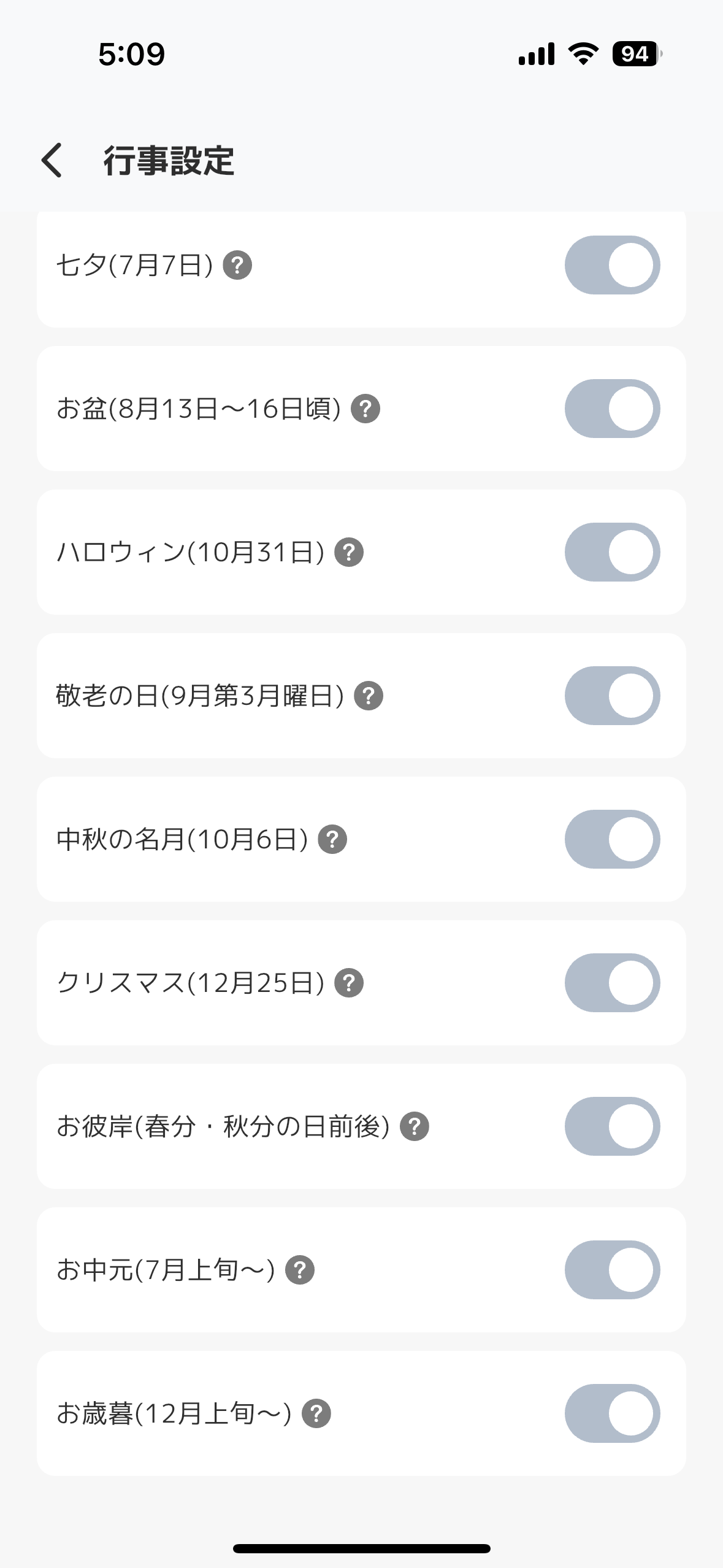This screenshot has height=1568, width=723.
Task: View help for クリスマス(12月25日)
Action: (x=349, y=983)
